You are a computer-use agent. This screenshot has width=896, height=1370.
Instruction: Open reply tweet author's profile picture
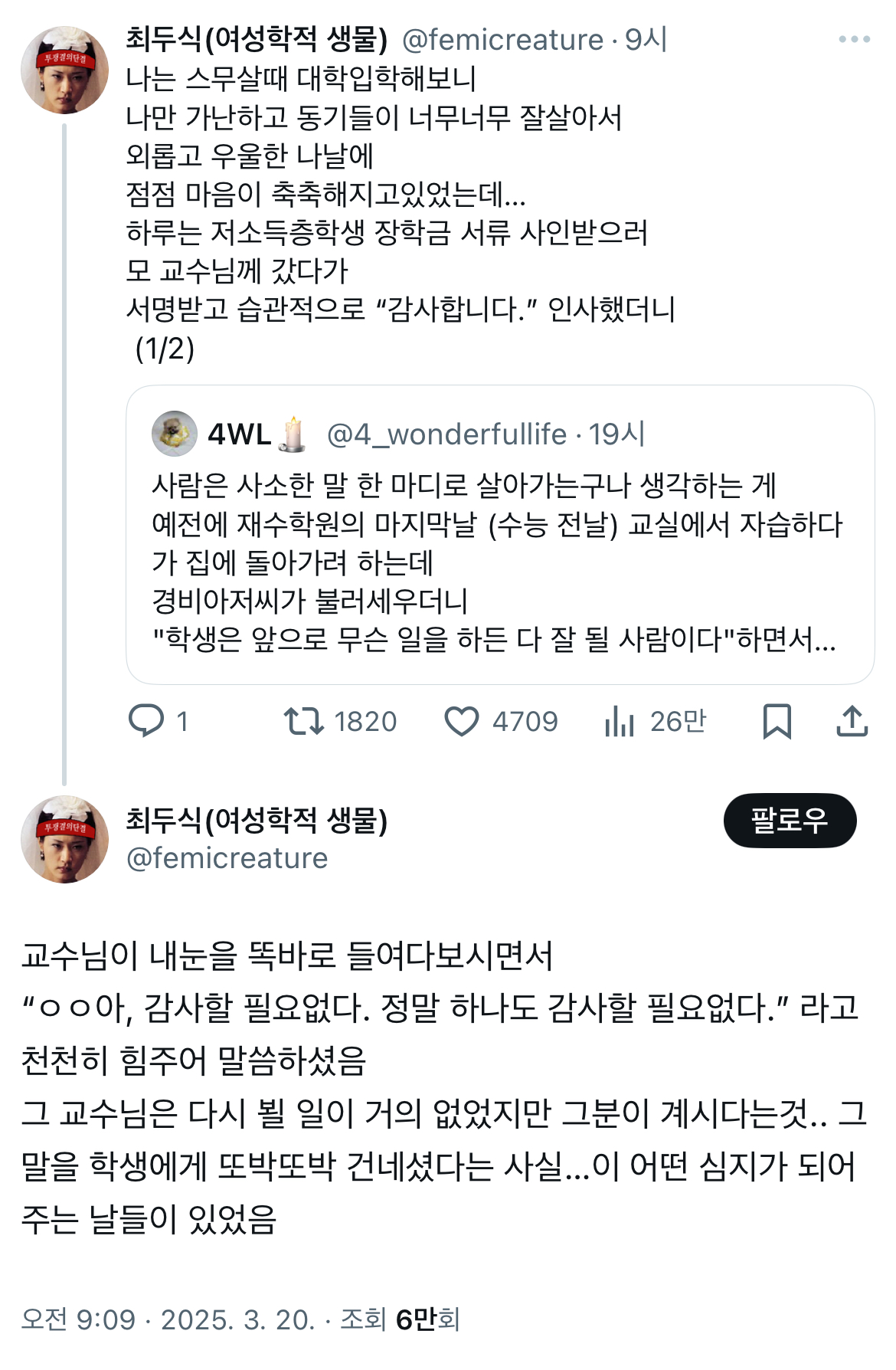(64, 839)
